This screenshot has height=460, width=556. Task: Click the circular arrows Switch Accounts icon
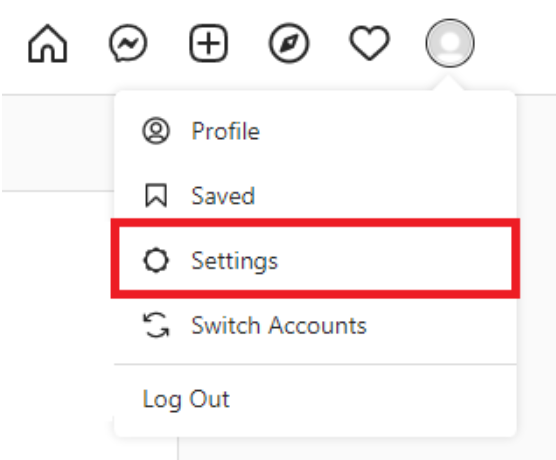click(156, 325)
